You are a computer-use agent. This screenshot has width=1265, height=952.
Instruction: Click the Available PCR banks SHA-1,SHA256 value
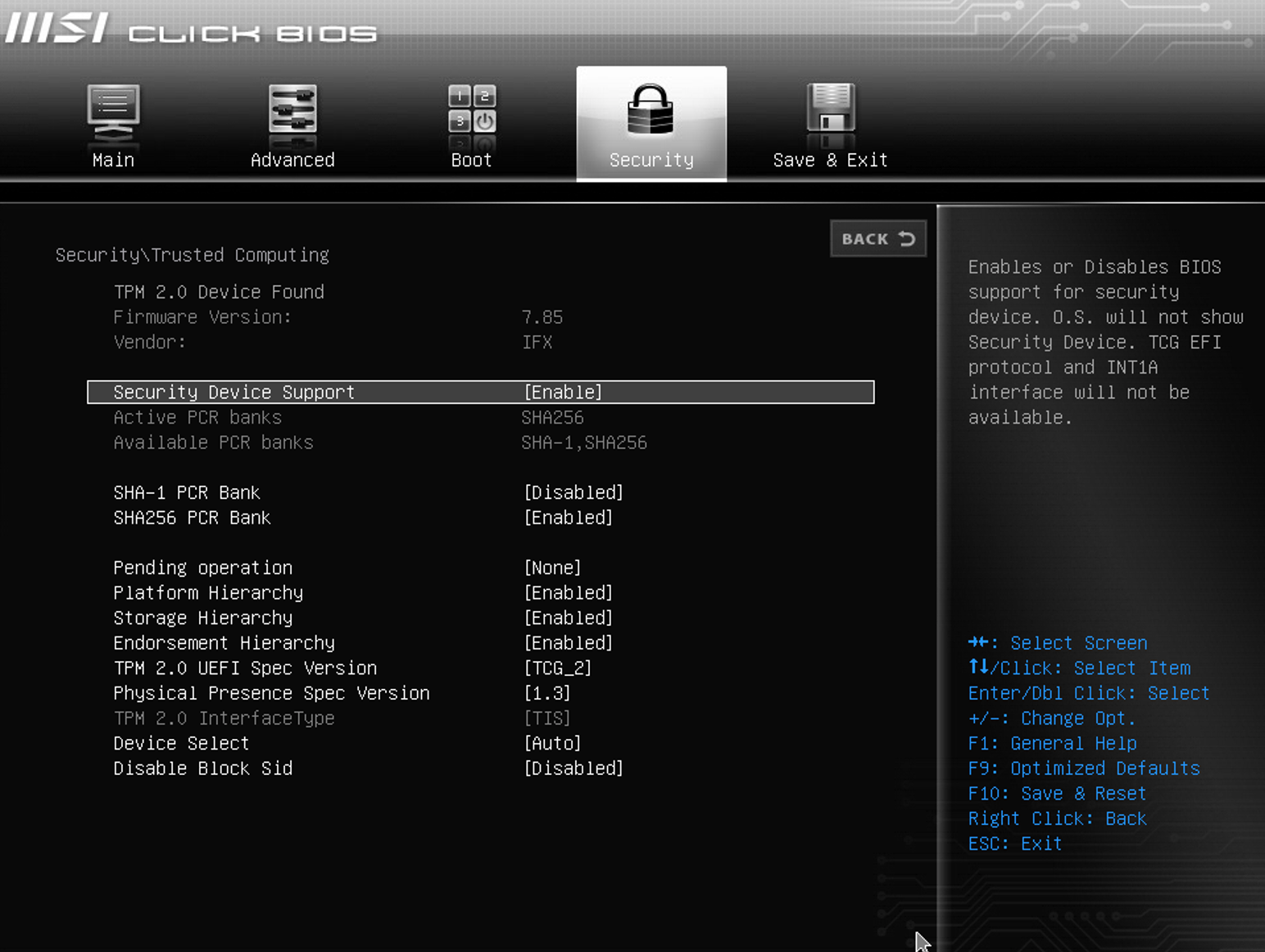[584, 442]
